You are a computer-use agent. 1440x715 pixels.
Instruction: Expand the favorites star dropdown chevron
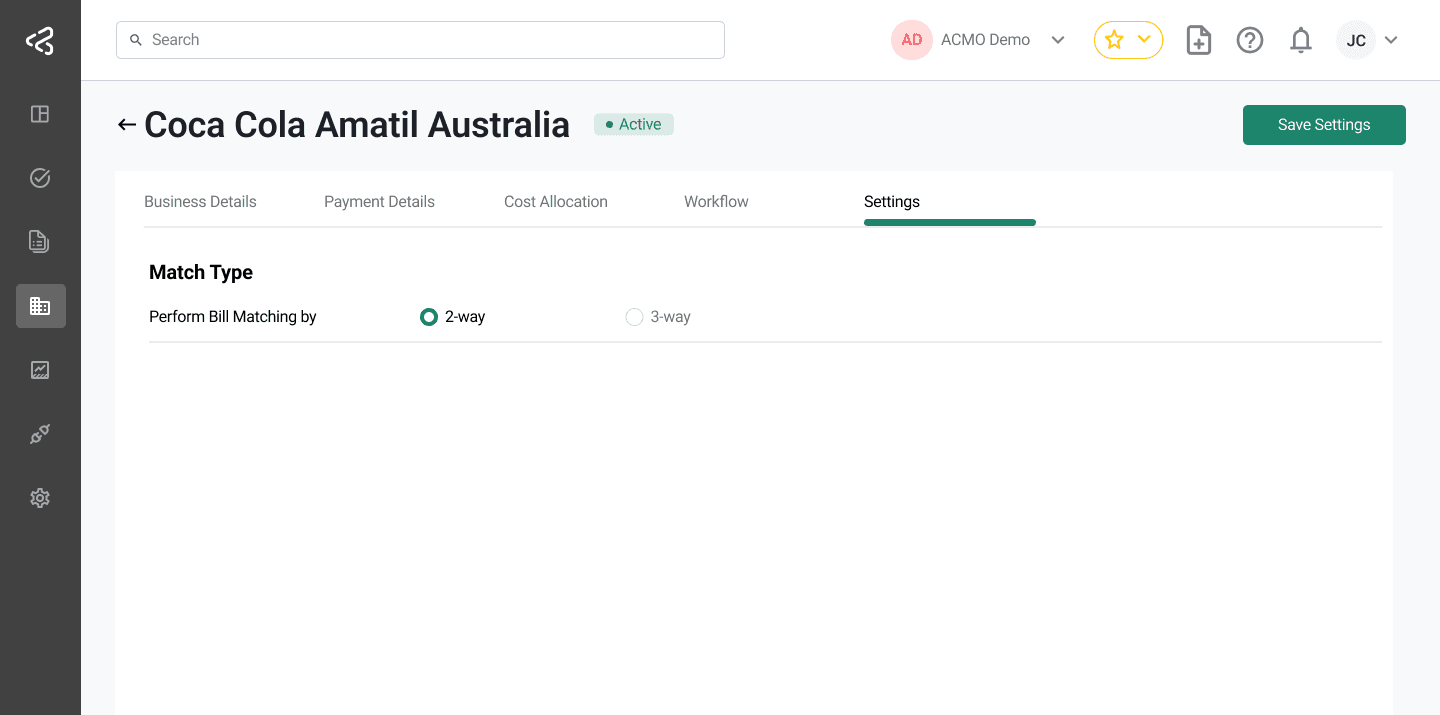coord(1145,40)
